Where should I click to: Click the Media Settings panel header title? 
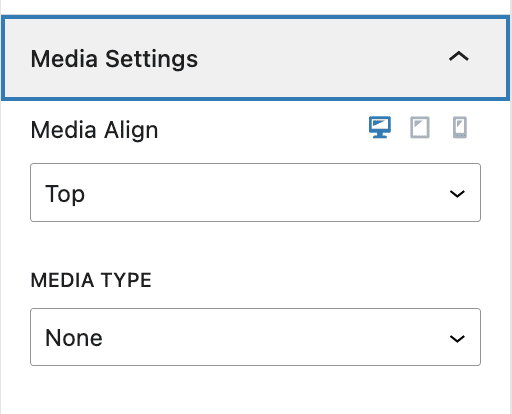[114, 59]
